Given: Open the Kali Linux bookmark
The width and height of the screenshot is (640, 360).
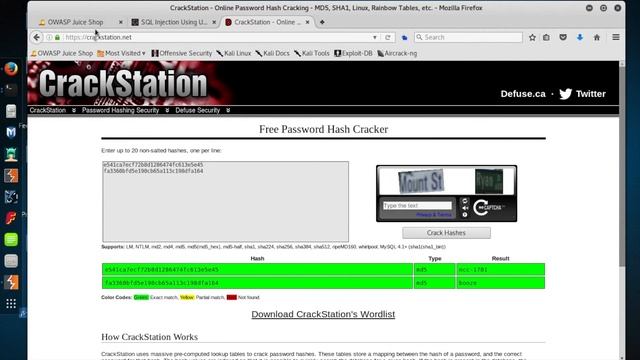Looking at the screenshot, I should (234, 53).
